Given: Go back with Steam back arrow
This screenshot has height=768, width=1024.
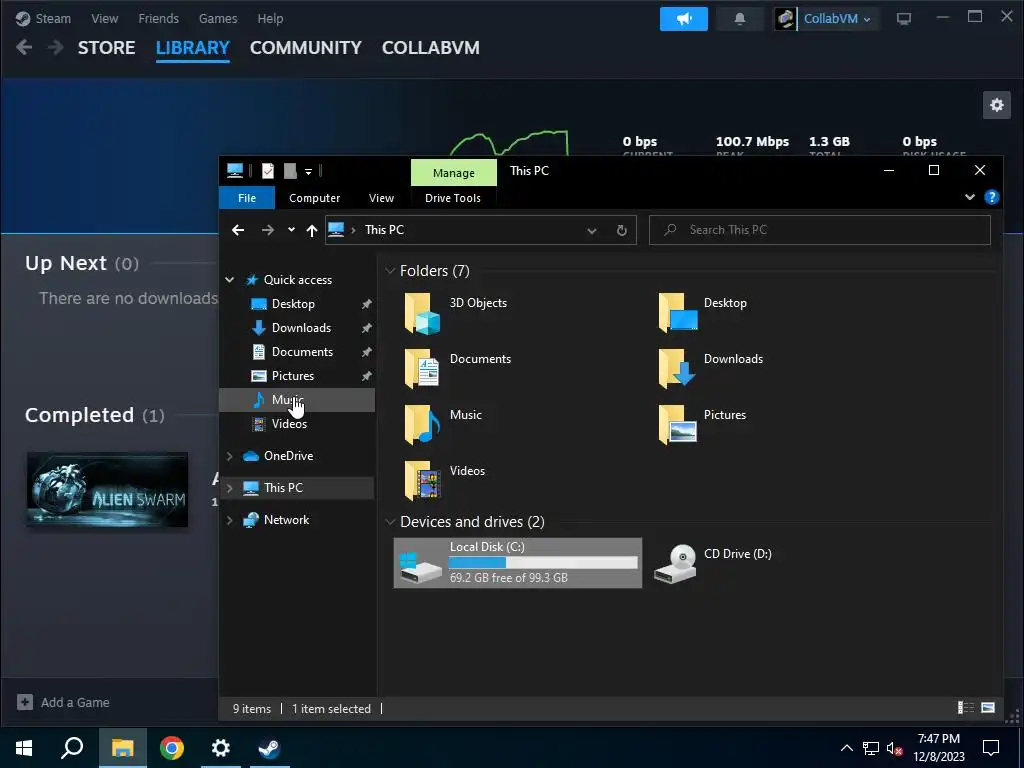Looking at the screenshot, I should point(24,48).
